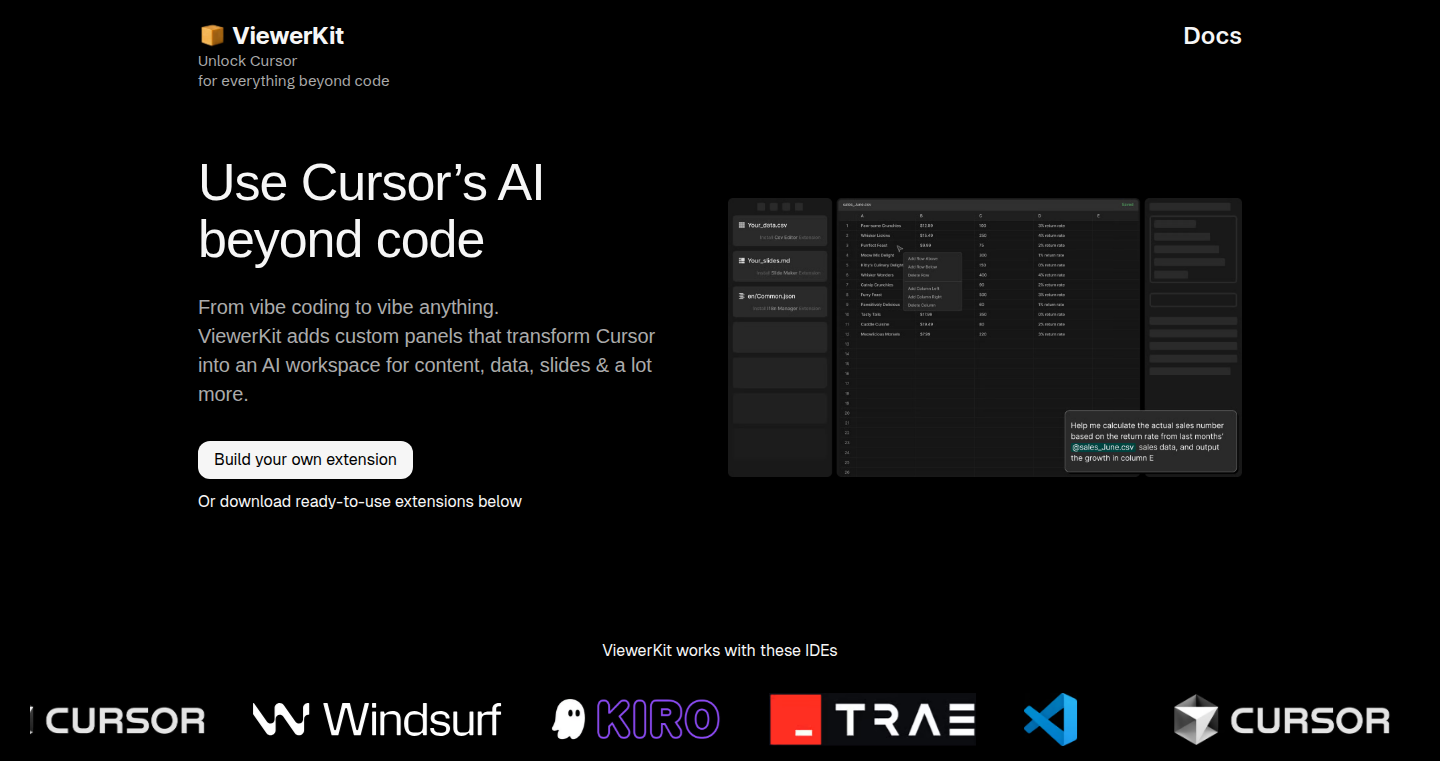Image resolution: width=1440 pixels, height=761 pixels.
Task: Click the ViewerKit brand name text
Action: pyautogui.click(x=288, y=36)
